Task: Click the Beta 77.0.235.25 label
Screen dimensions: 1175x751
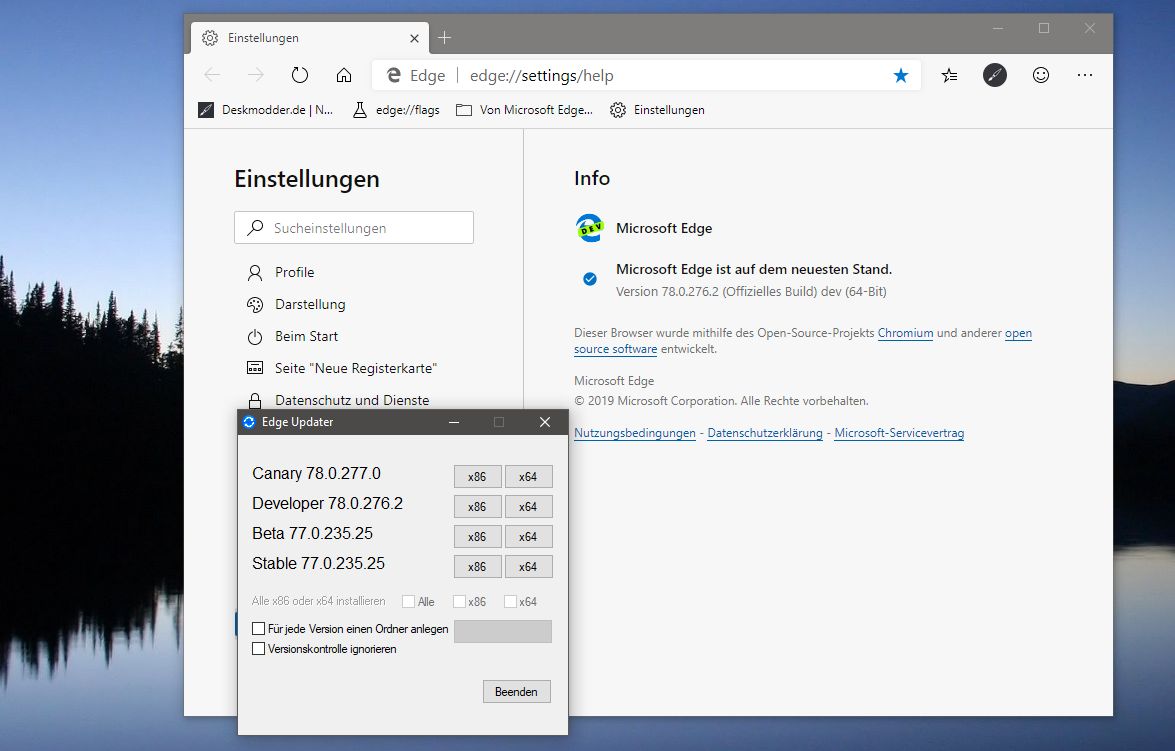Action: 312,534
